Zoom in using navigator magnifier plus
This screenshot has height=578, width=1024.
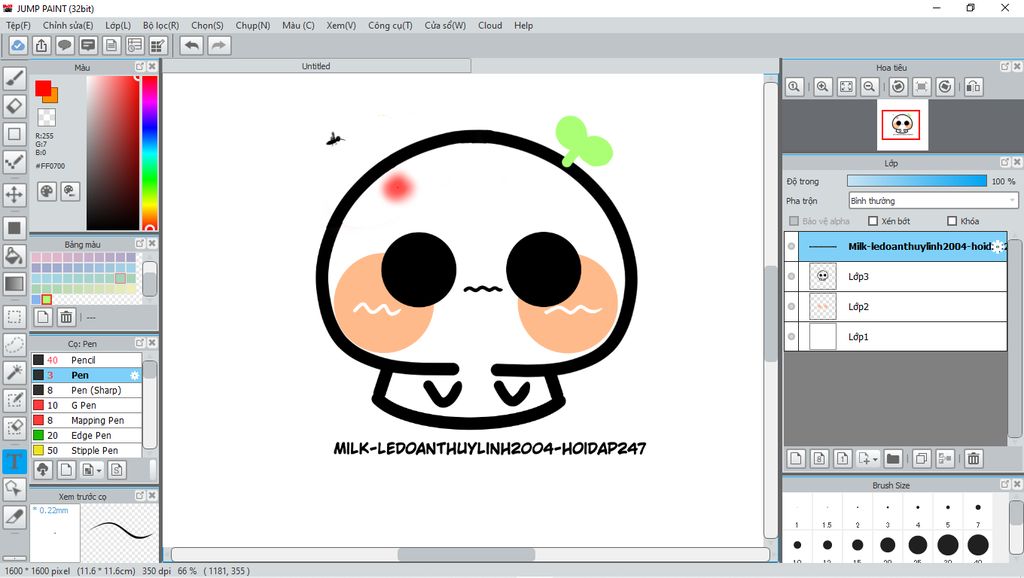822,87
